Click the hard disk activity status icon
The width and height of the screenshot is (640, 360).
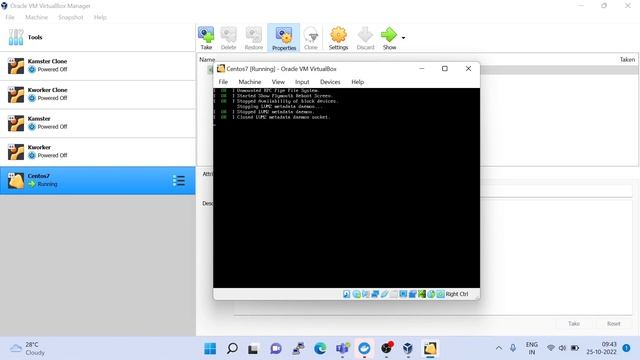347,294
